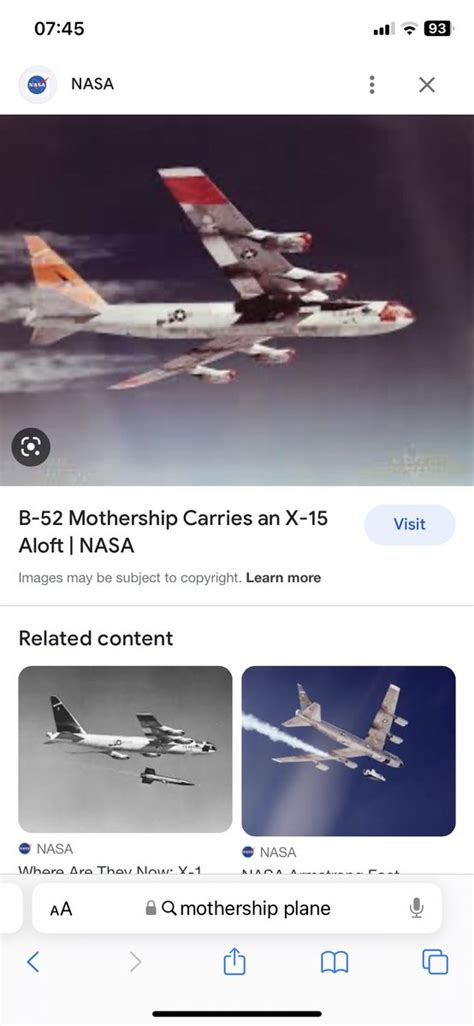Screen dimensions: 474x1026
Task: Close the image preview with X
Action: (x=427, y=84)
